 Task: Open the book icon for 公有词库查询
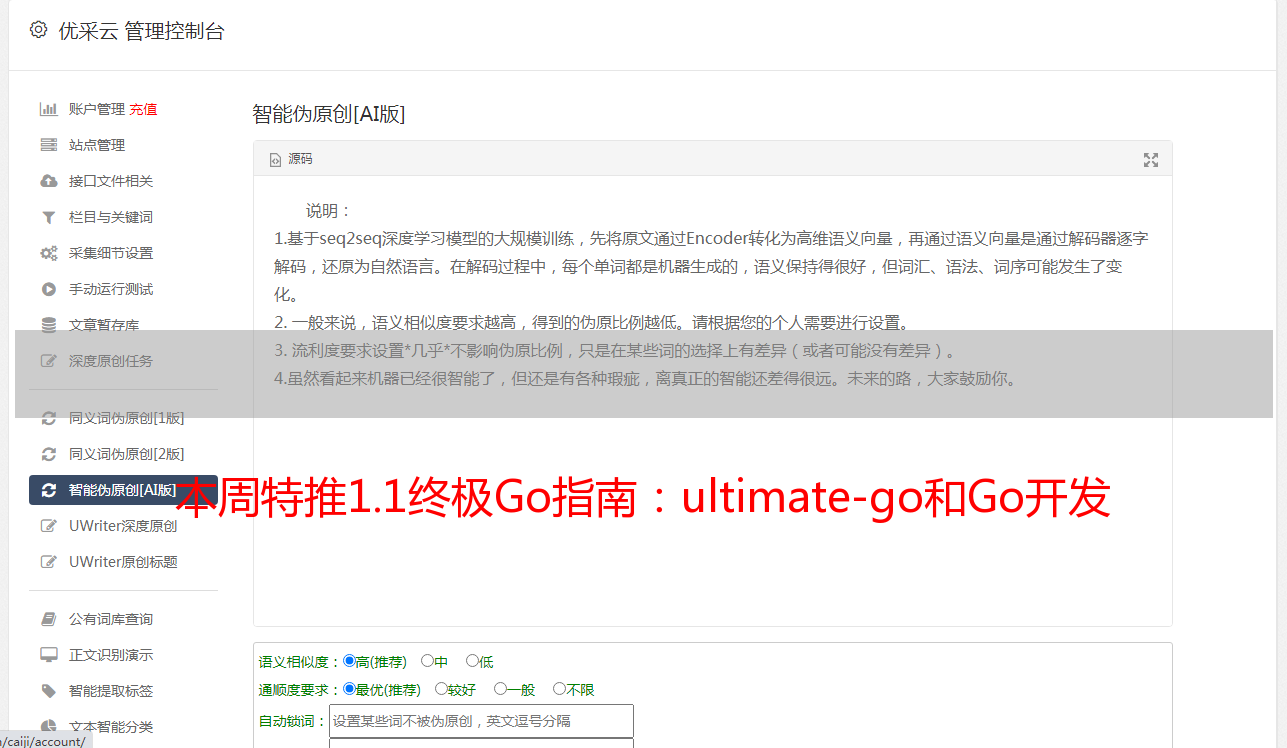[48, 619]
